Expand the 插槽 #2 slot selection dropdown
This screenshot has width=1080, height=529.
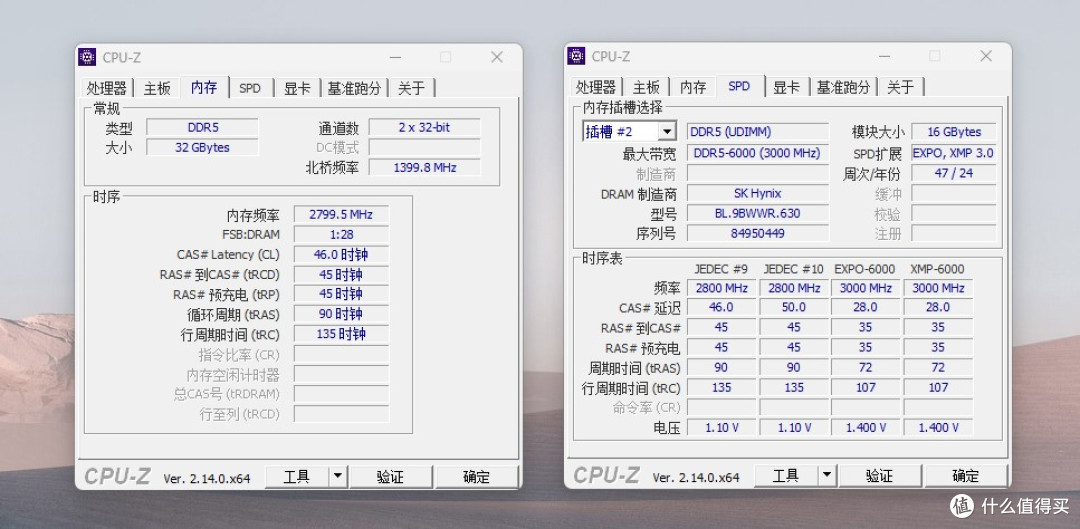pos(667,132)
